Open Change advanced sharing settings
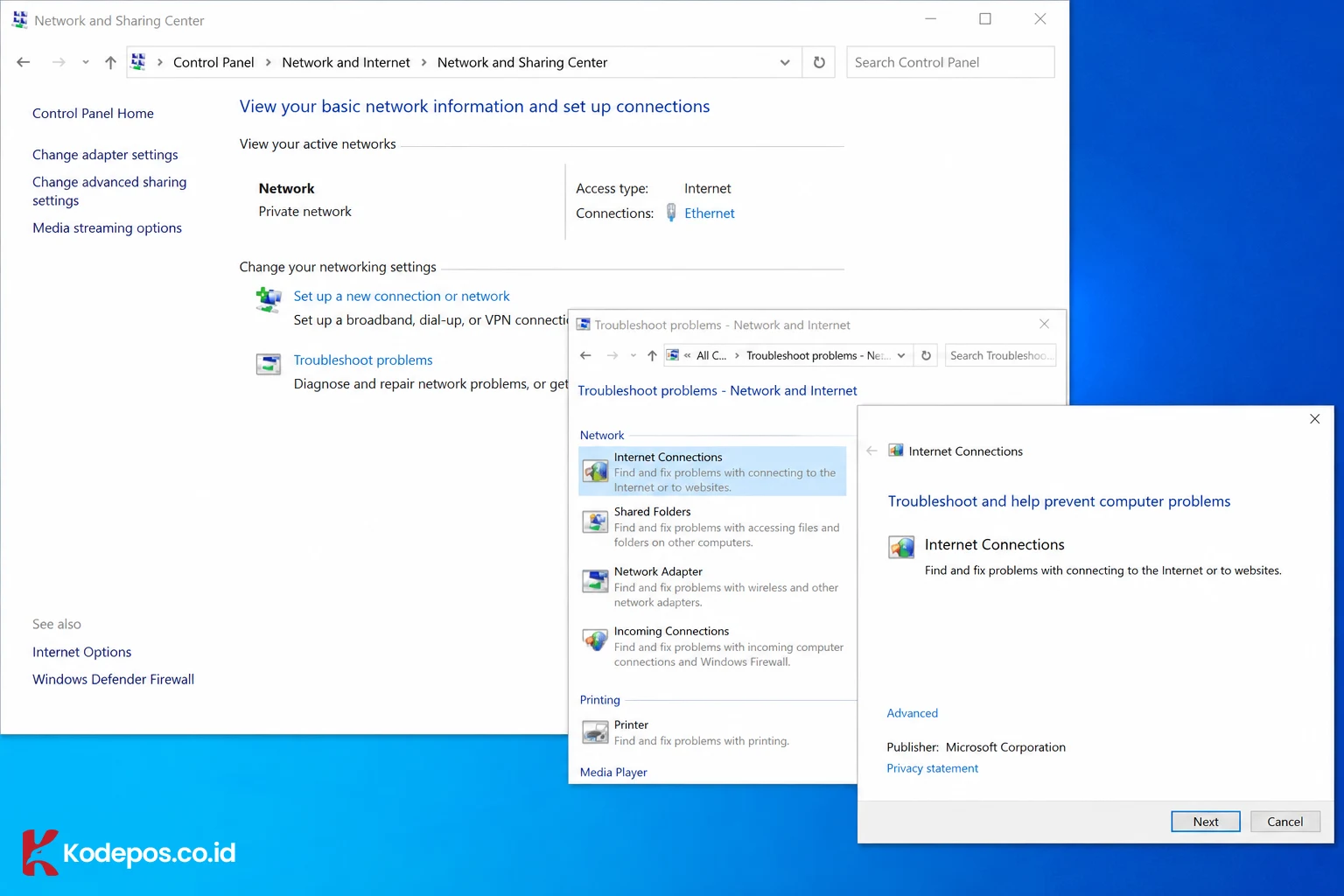 click(x=109, y=191)
